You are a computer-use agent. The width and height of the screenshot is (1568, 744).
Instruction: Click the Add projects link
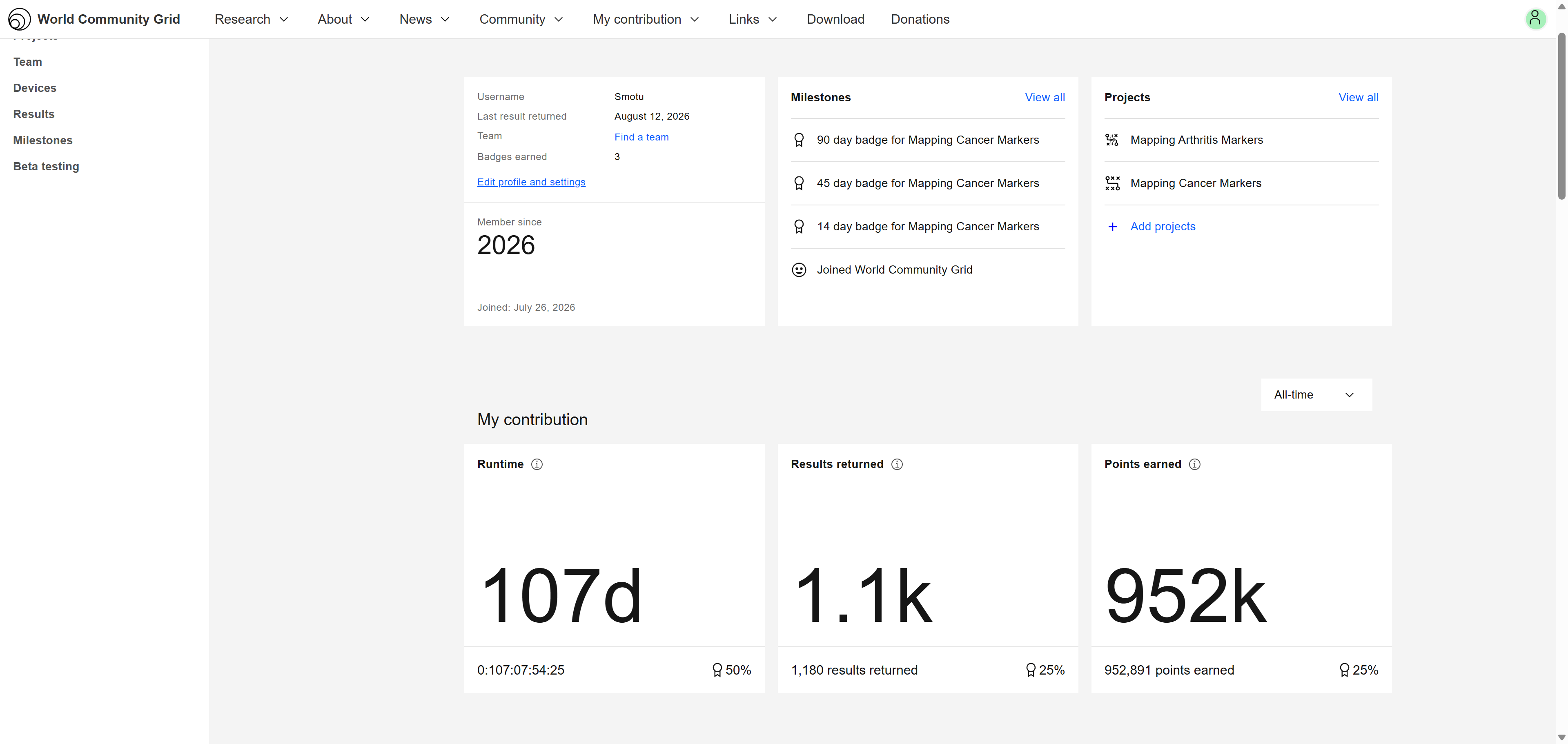[x=1163, y=227]
